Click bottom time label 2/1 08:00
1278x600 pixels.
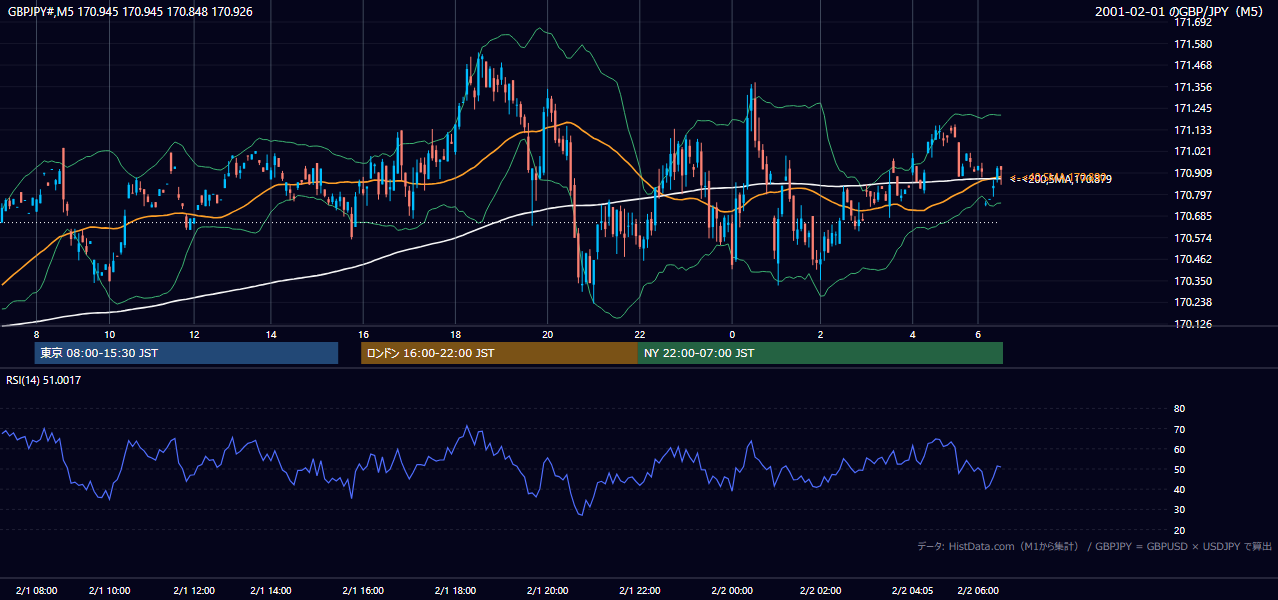coord(38,590)
